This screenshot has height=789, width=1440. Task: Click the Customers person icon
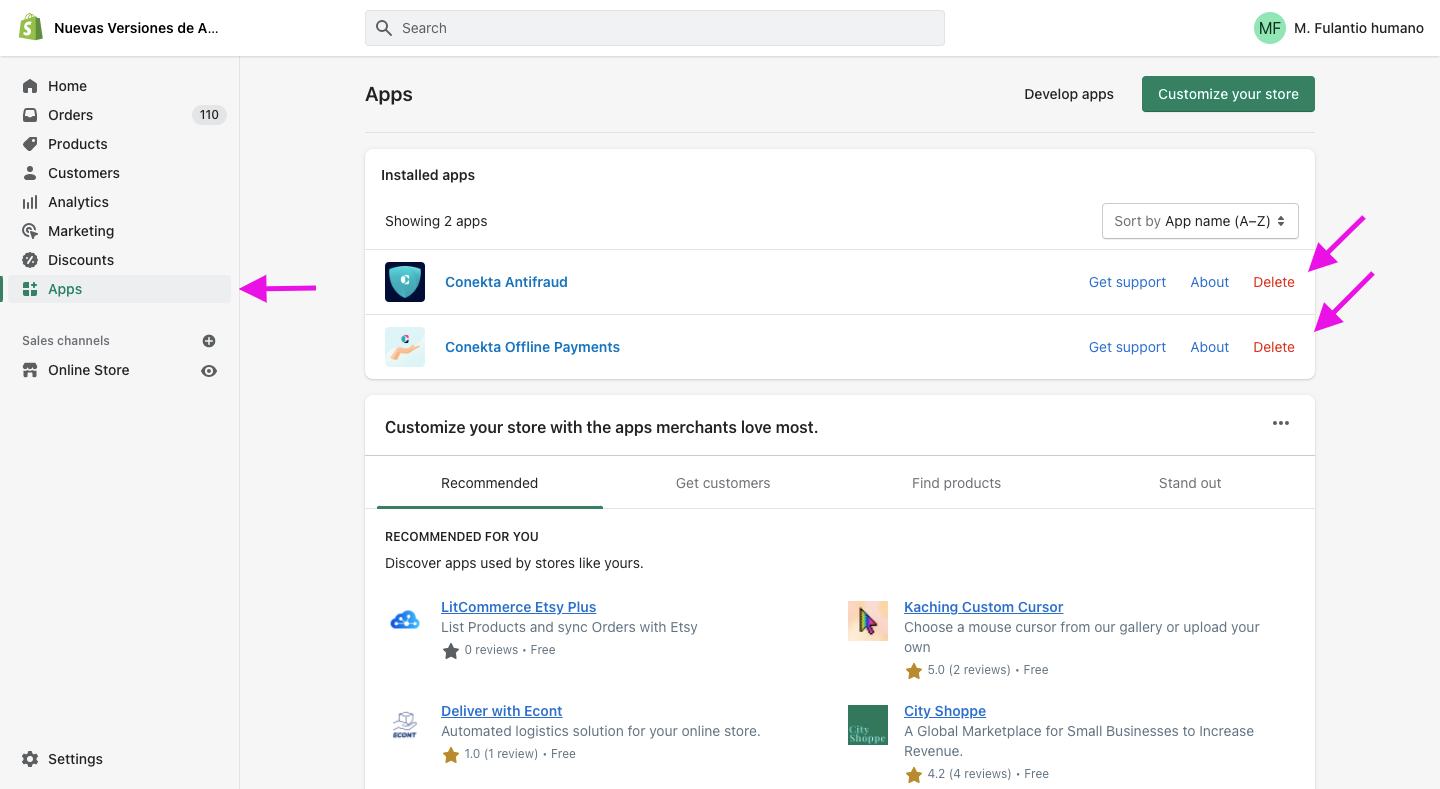30,173
